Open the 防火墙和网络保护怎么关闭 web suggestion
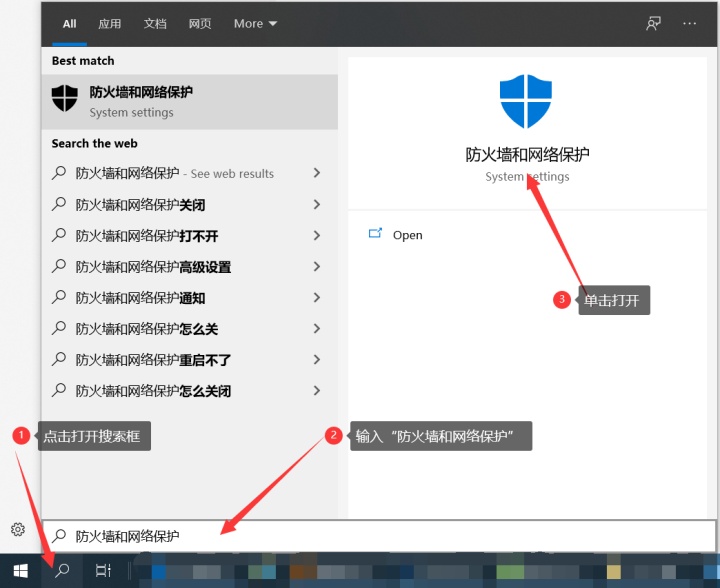 (x=190, y=391)
